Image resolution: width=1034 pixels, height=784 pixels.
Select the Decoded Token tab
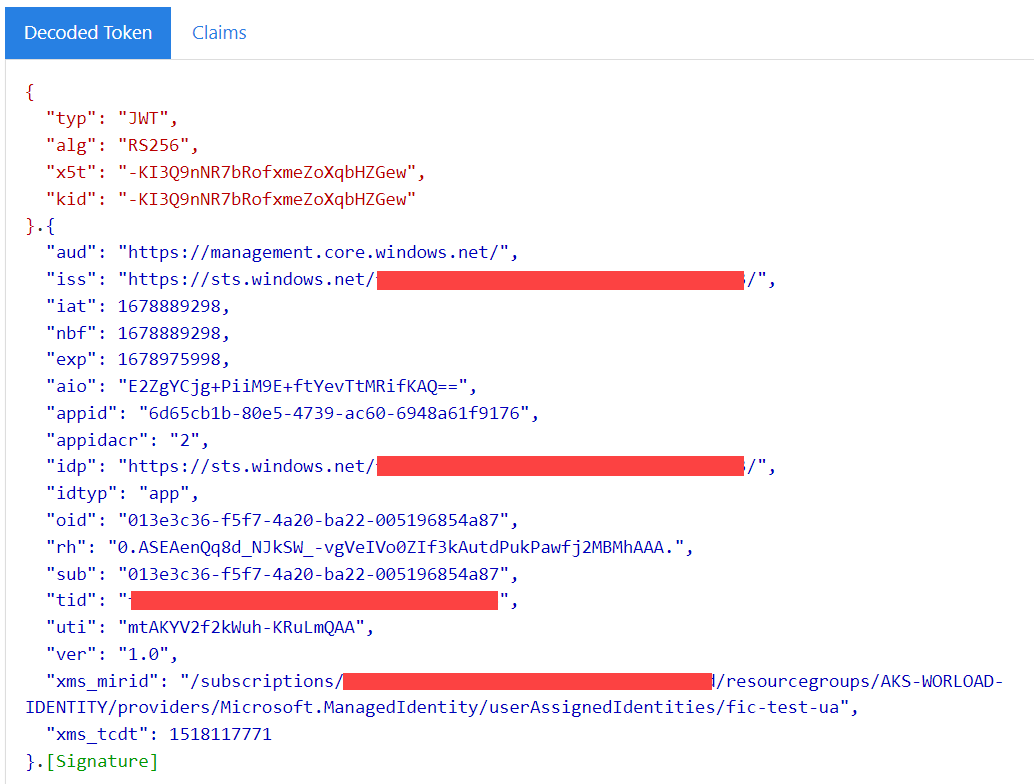tap(87, 32)
